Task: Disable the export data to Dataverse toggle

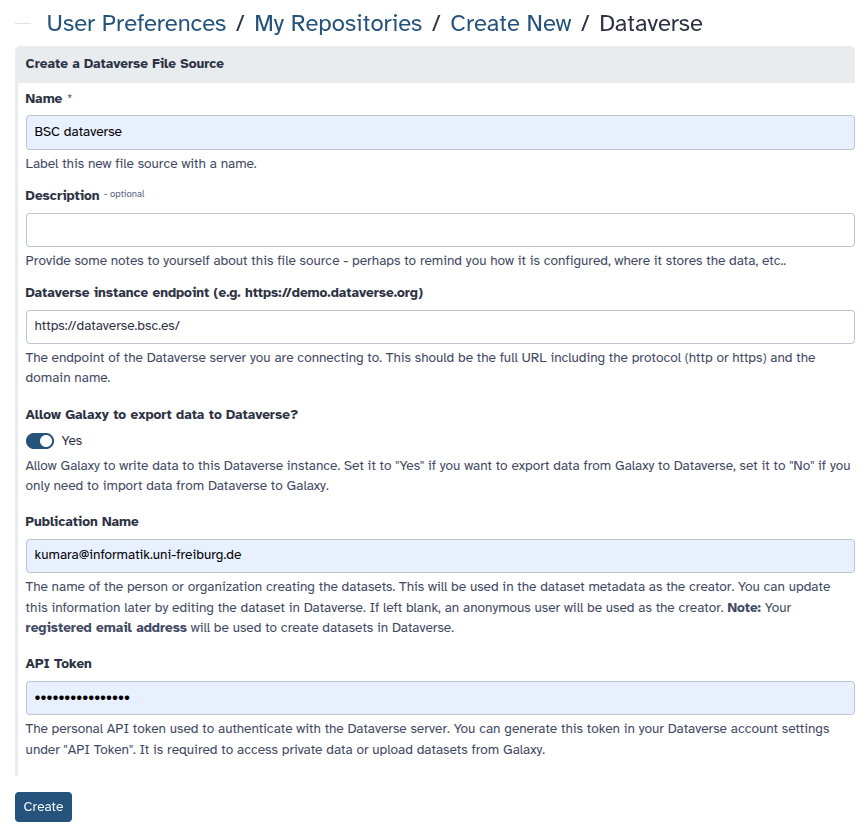Action: 39,440
